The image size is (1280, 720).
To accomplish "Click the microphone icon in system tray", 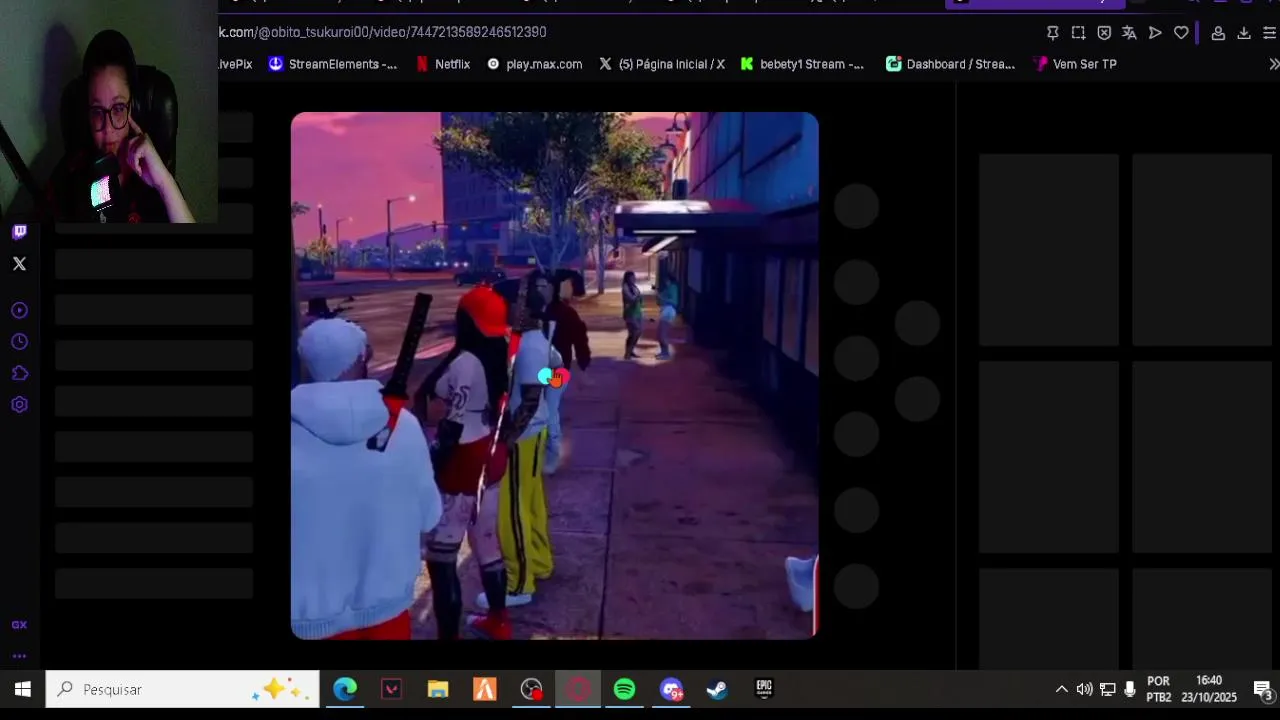I will point(1130,690).
